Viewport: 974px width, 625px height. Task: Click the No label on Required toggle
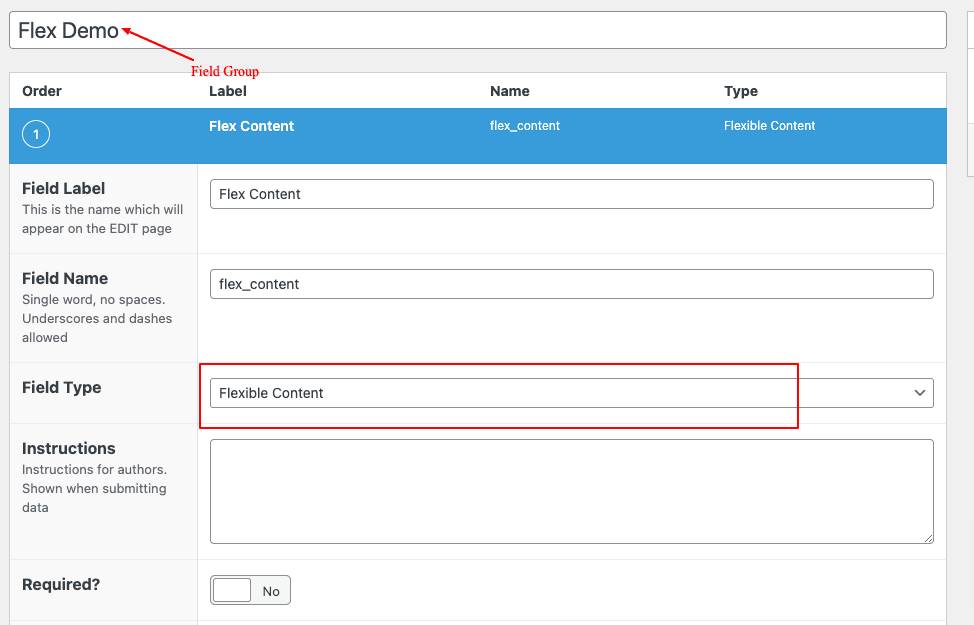[x=271, y=591]
